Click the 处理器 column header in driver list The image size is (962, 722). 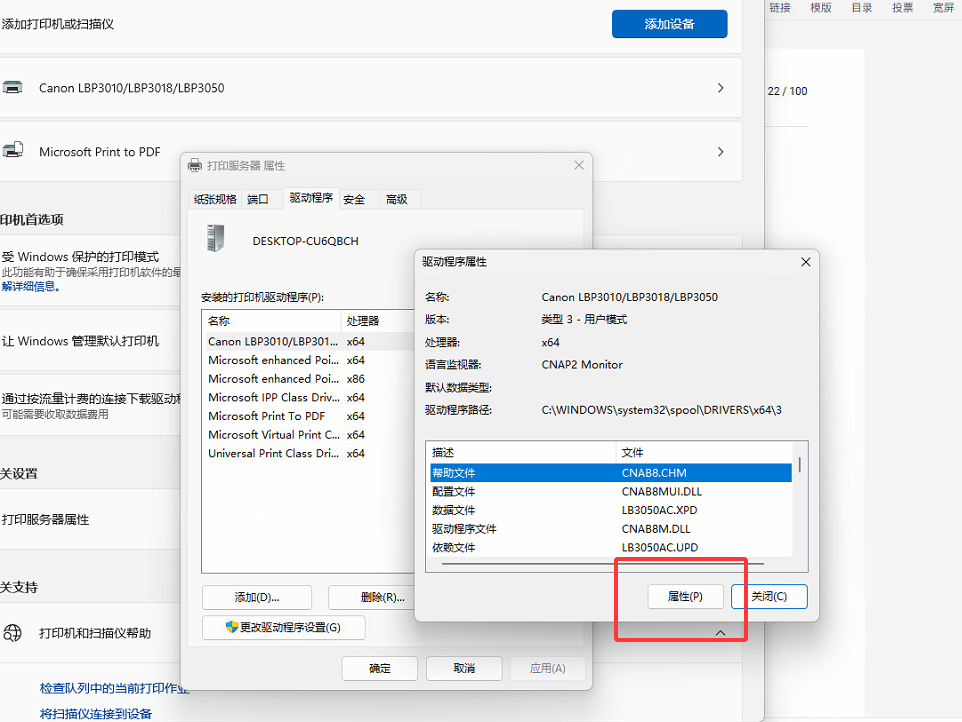[x=379, y=321]
